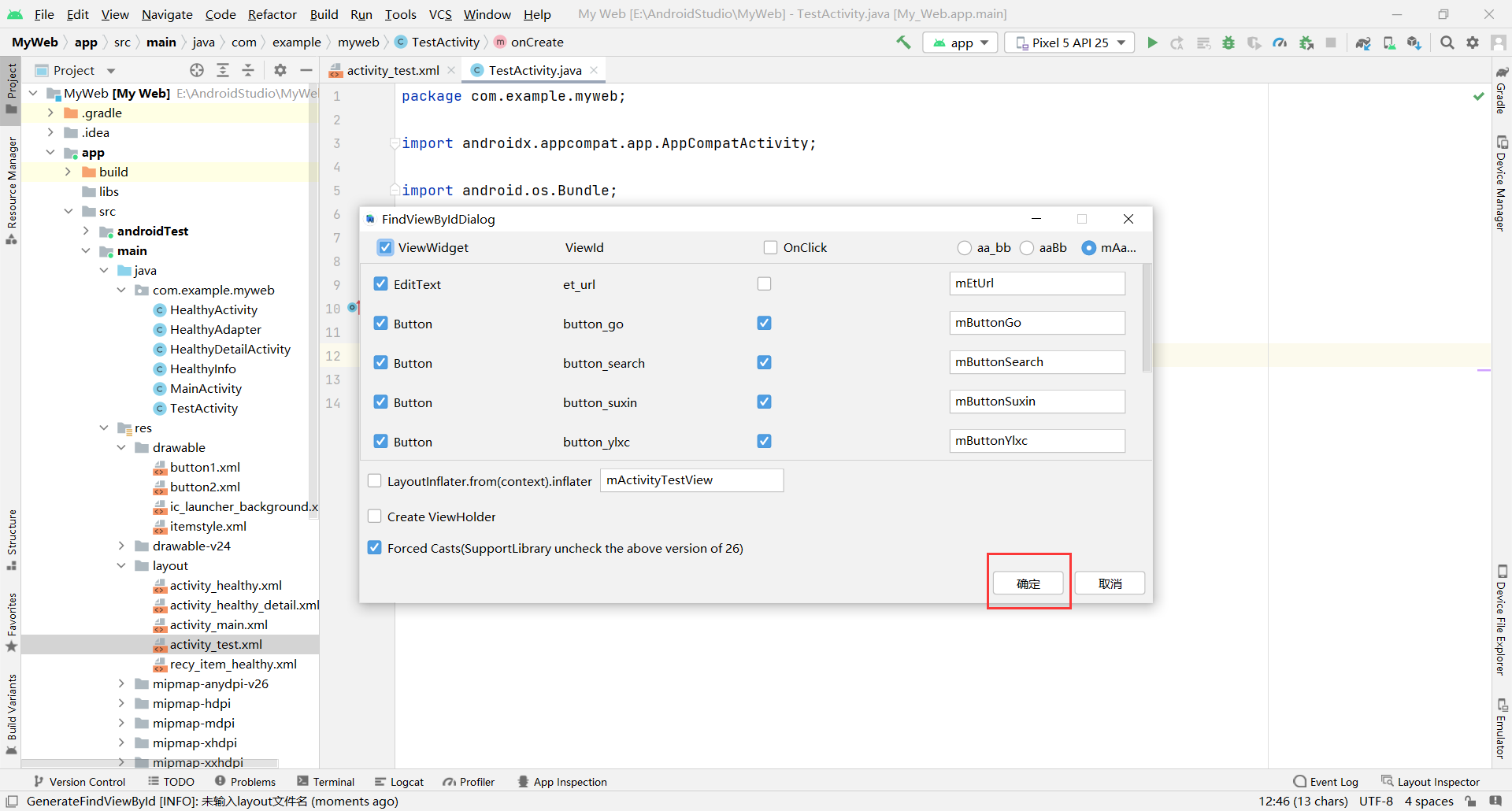Open Search Everywhere magnifier icon

click(1447, 43)
